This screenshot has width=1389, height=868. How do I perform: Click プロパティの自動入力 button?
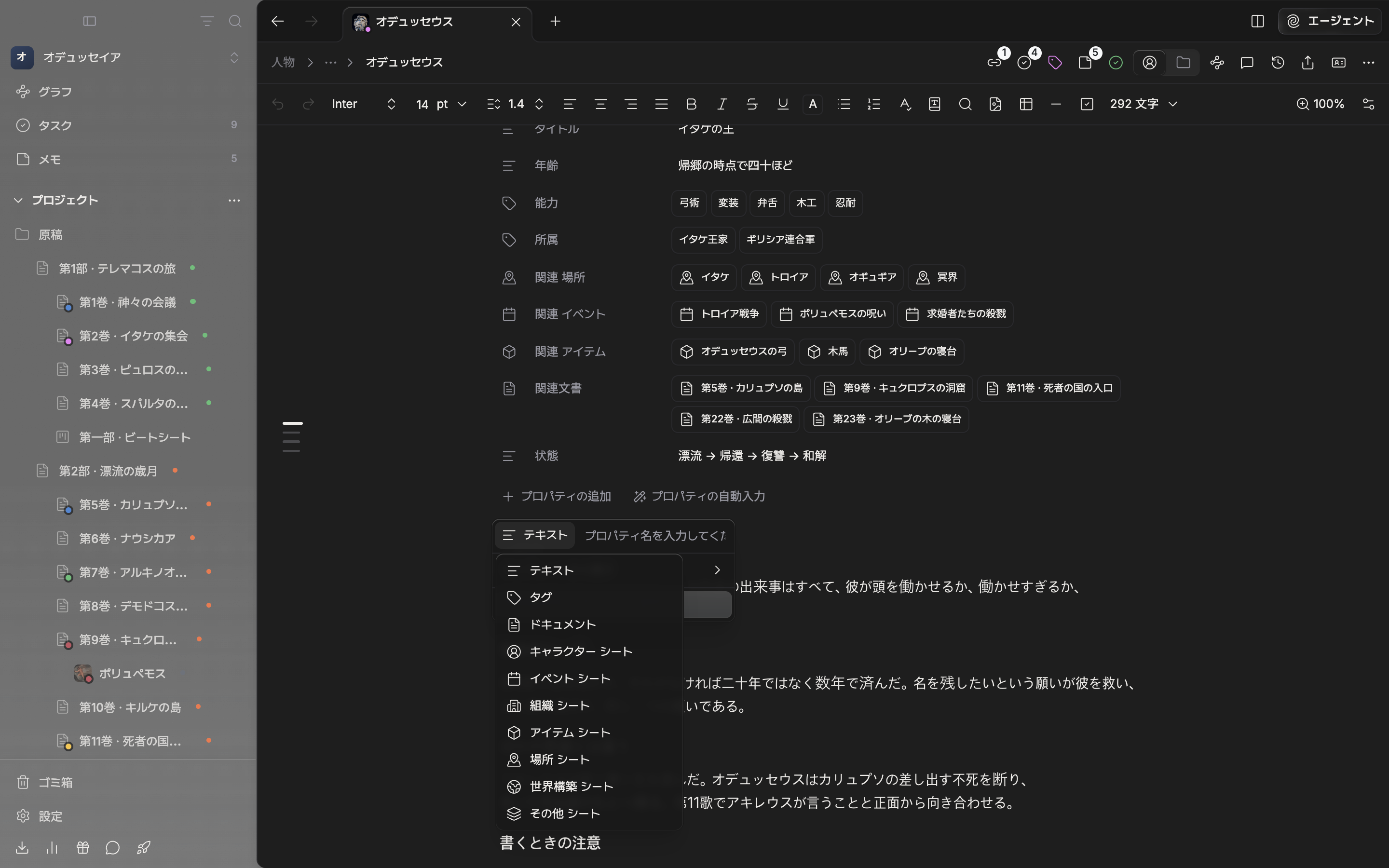[699, 496]
